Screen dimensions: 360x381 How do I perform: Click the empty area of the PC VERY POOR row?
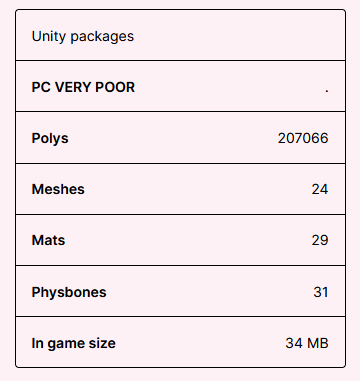click(230, 87)
